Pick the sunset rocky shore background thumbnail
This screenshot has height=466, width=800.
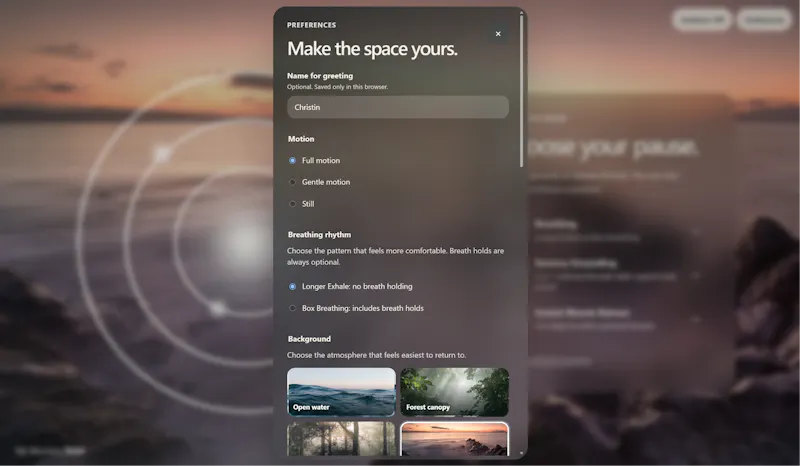455,438
